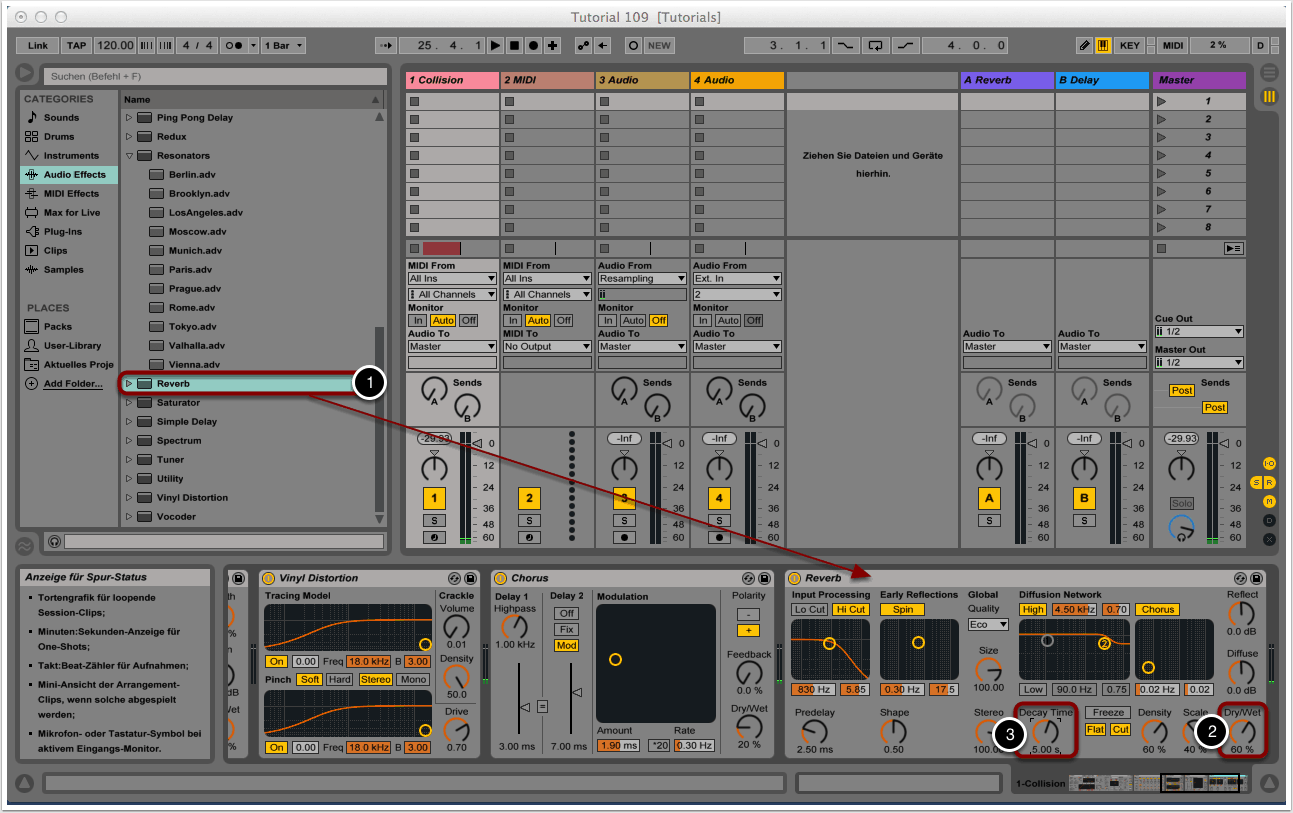Screen dimensions: 1293x813
Task: Open the Samples browser category
Action: [63, 270]
